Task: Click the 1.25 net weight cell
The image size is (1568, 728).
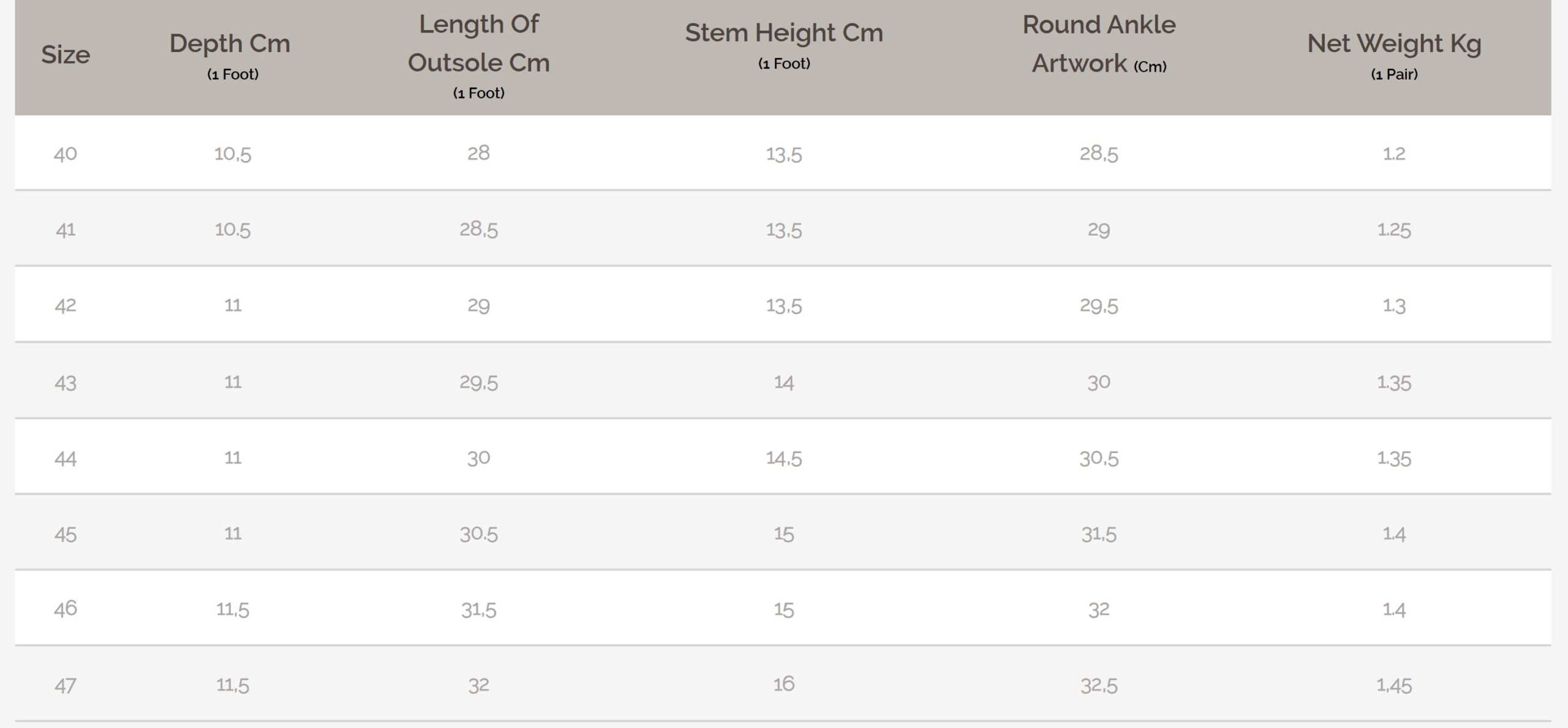Action: coord(1393,230)
